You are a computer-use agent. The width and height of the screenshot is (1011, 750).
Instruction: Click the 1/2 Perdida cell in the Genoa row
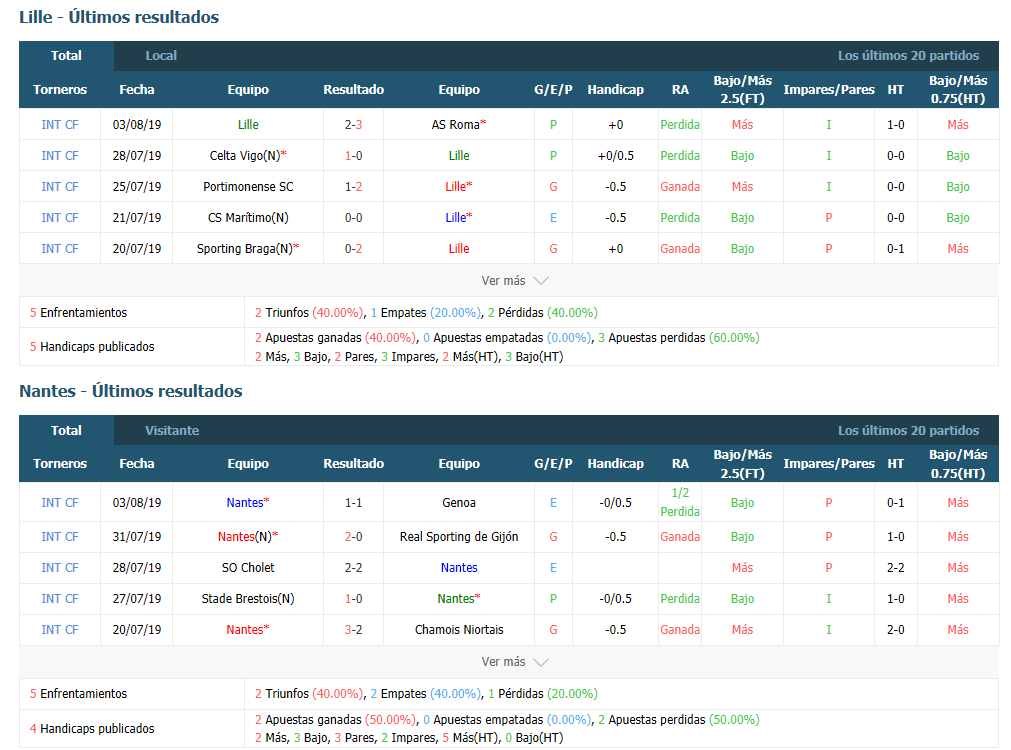(x=680, y=502)
